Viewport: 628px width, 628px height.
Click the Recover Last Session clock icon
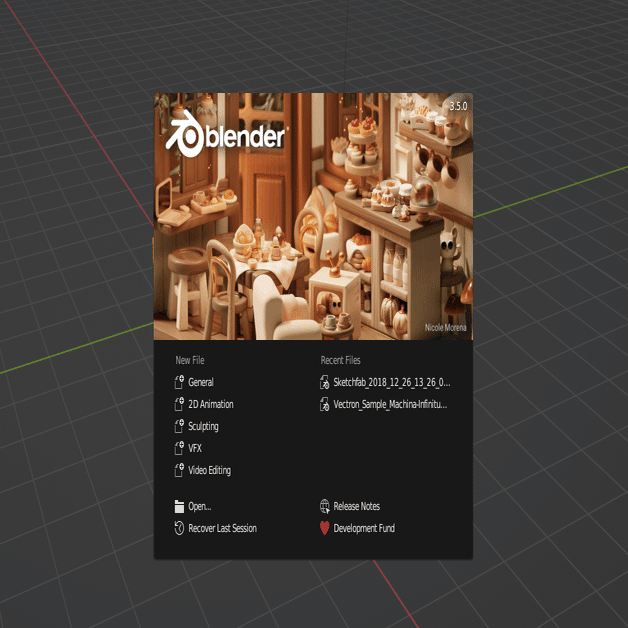click(x=179, y=528)
